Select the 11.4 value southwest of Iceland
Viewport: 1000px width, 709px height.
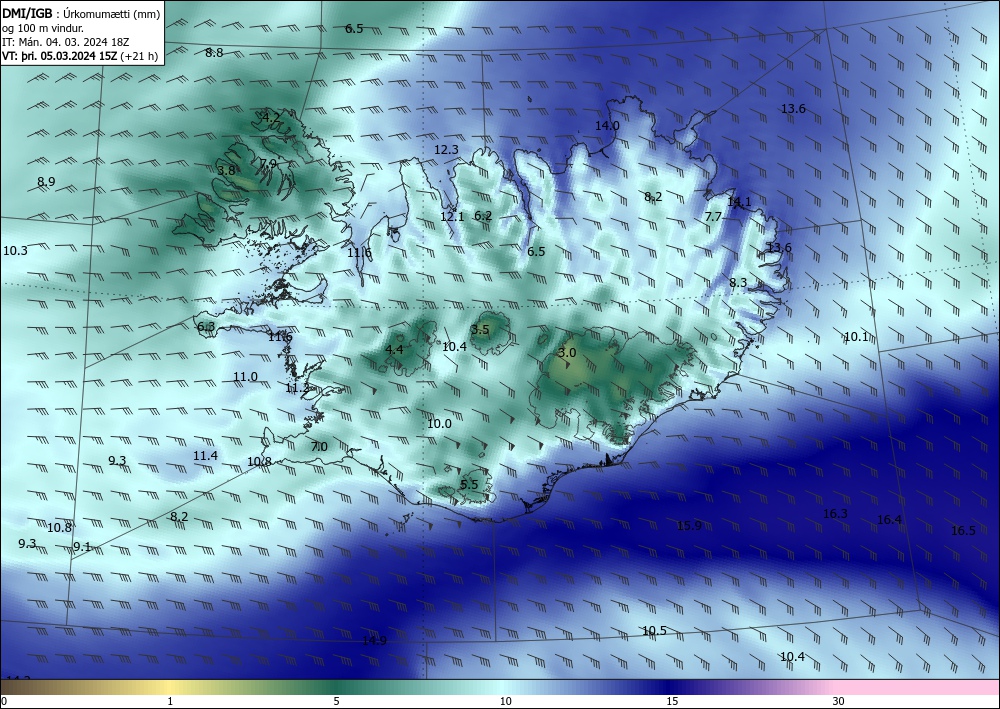coord(205,456)
